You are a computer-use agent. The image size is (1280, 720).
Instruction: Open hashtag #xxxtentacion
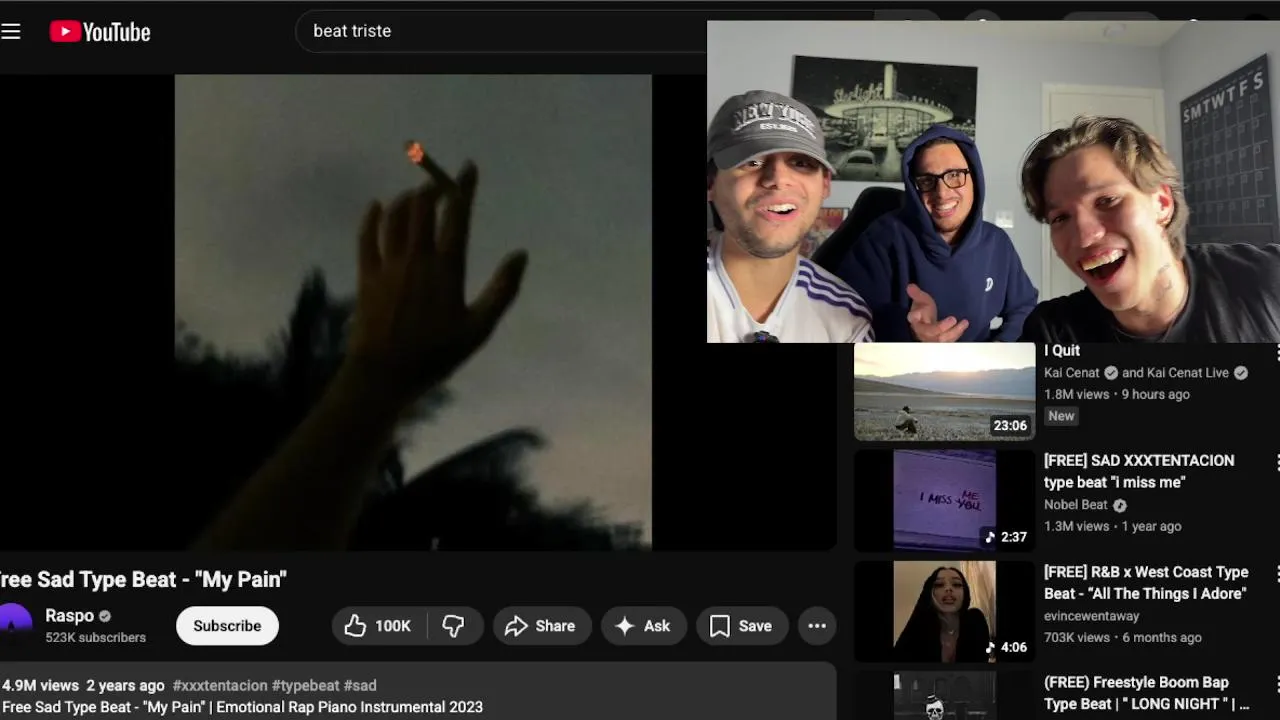tap(220, 686)
